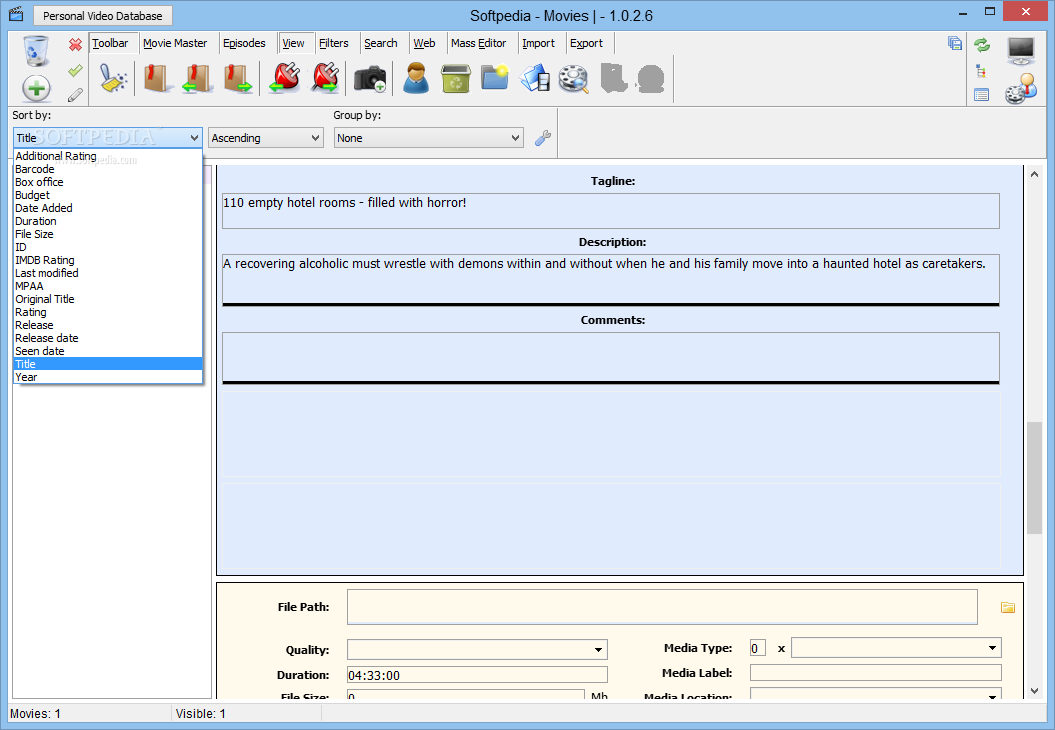Screen dimensions: 1055x730
Task: Select Duration in sort list
Action: click(108, 221)
